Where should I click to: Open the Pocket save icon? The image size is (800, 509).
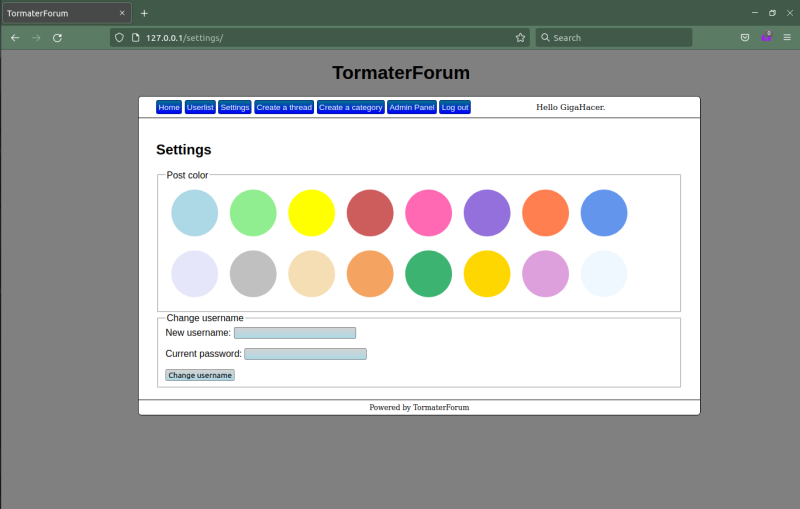pos(745,38)
